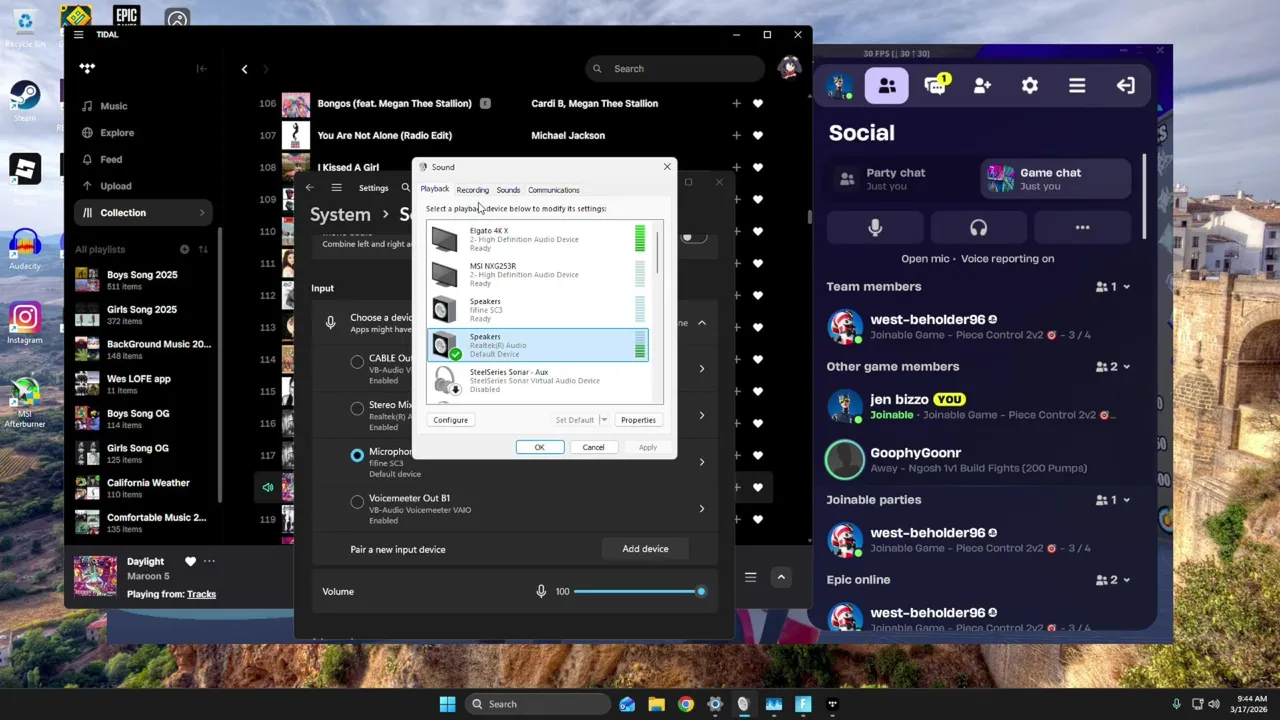This screenshot has height=720, width=1280.
Task: Add Bongos track with plus icon
Action: coord(736,103)
